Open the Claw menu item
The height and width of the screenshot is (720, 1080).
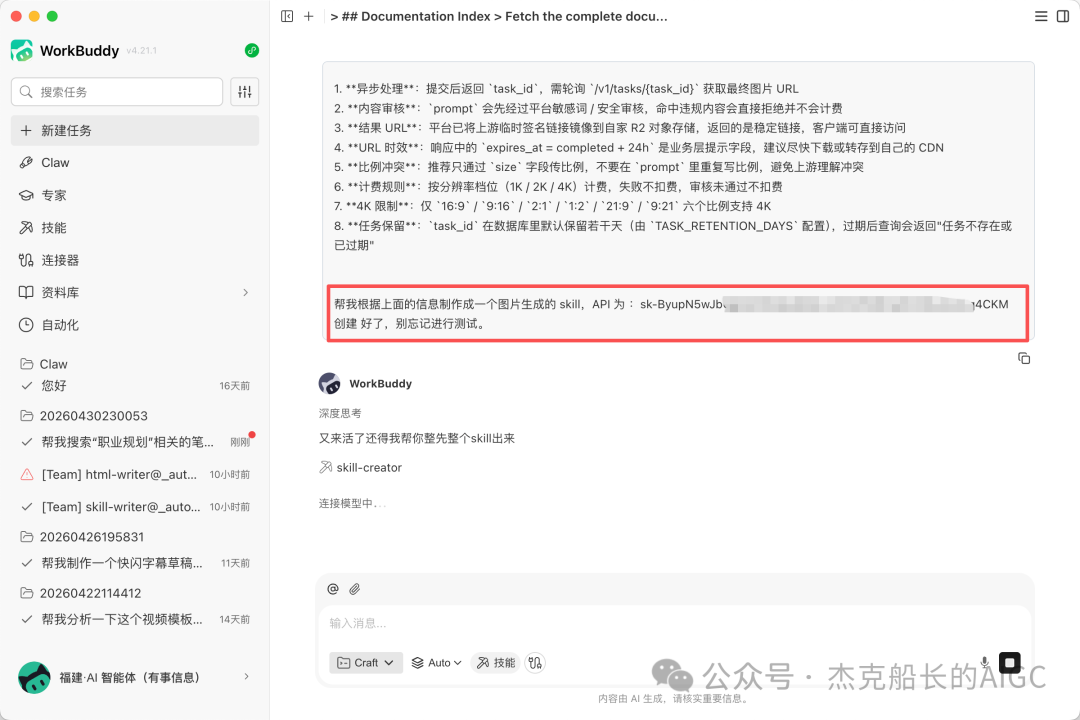pos(135,163)
